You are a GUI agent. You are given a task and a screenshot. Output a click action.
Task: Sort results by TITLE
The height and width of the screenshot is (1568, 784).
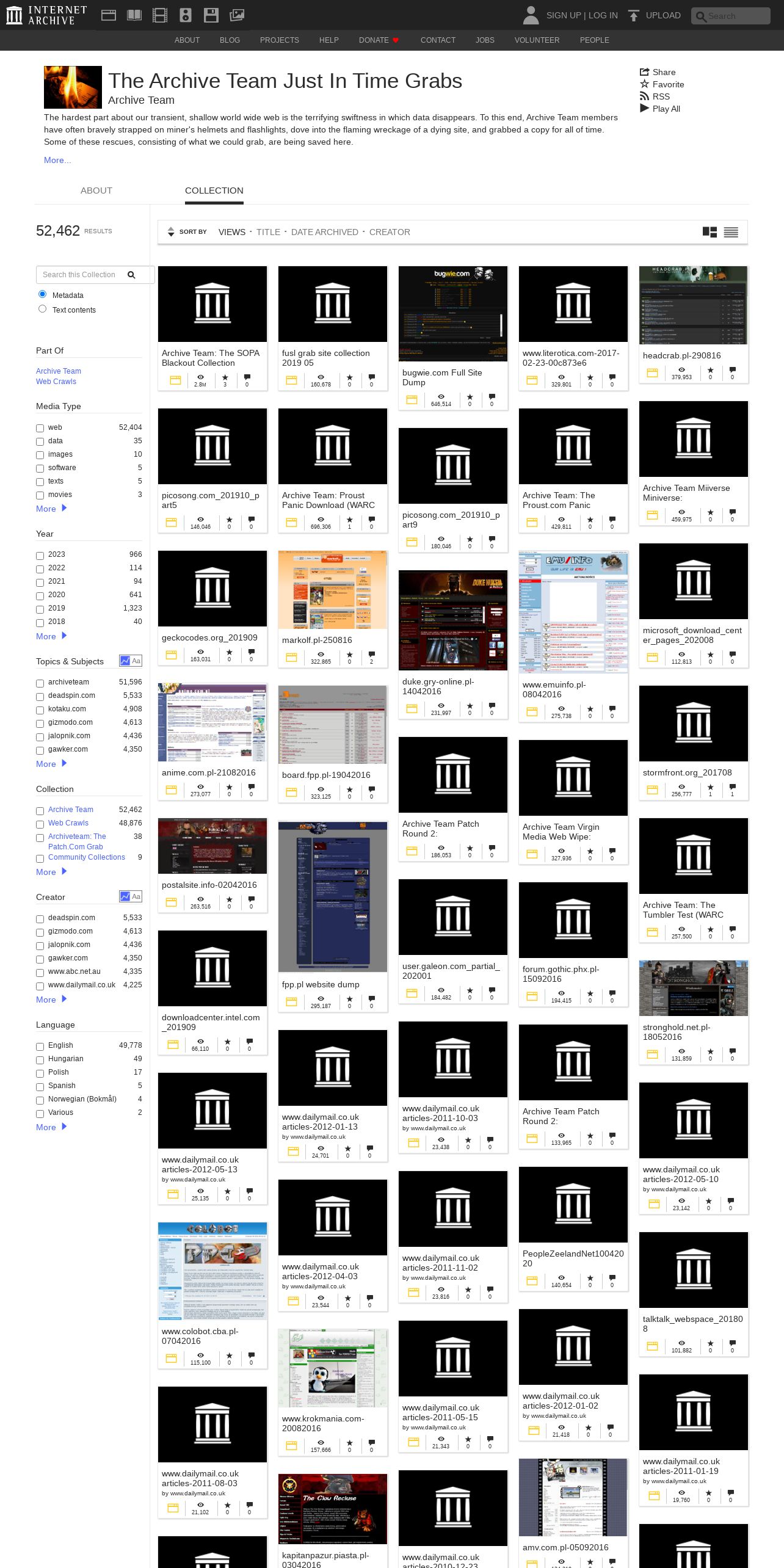pyautogui.click(x=268, y=232)
